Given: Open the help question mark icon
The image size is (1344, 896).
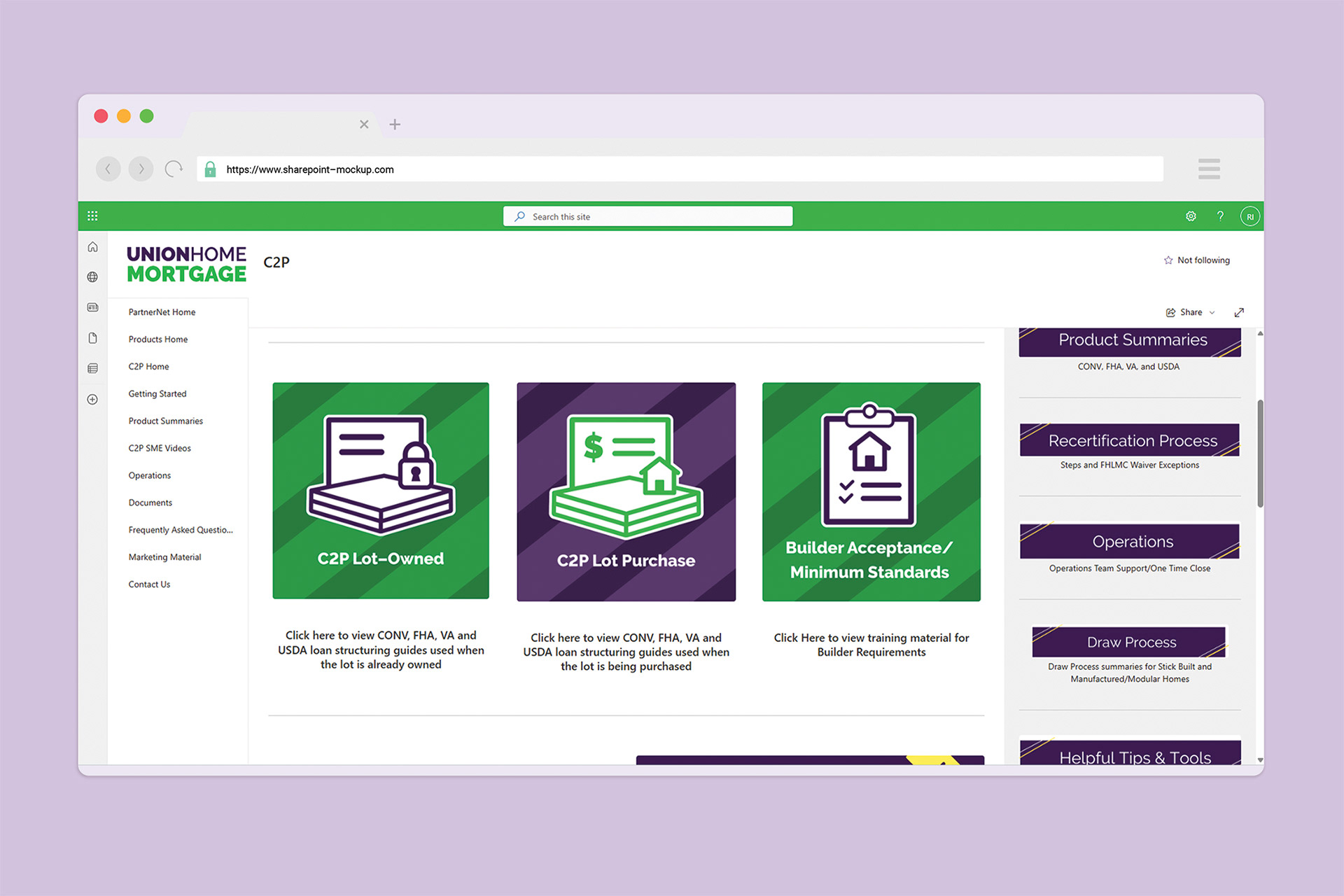Looking at the screenshot, I should pyautogui.click(x=1220, y=216).
